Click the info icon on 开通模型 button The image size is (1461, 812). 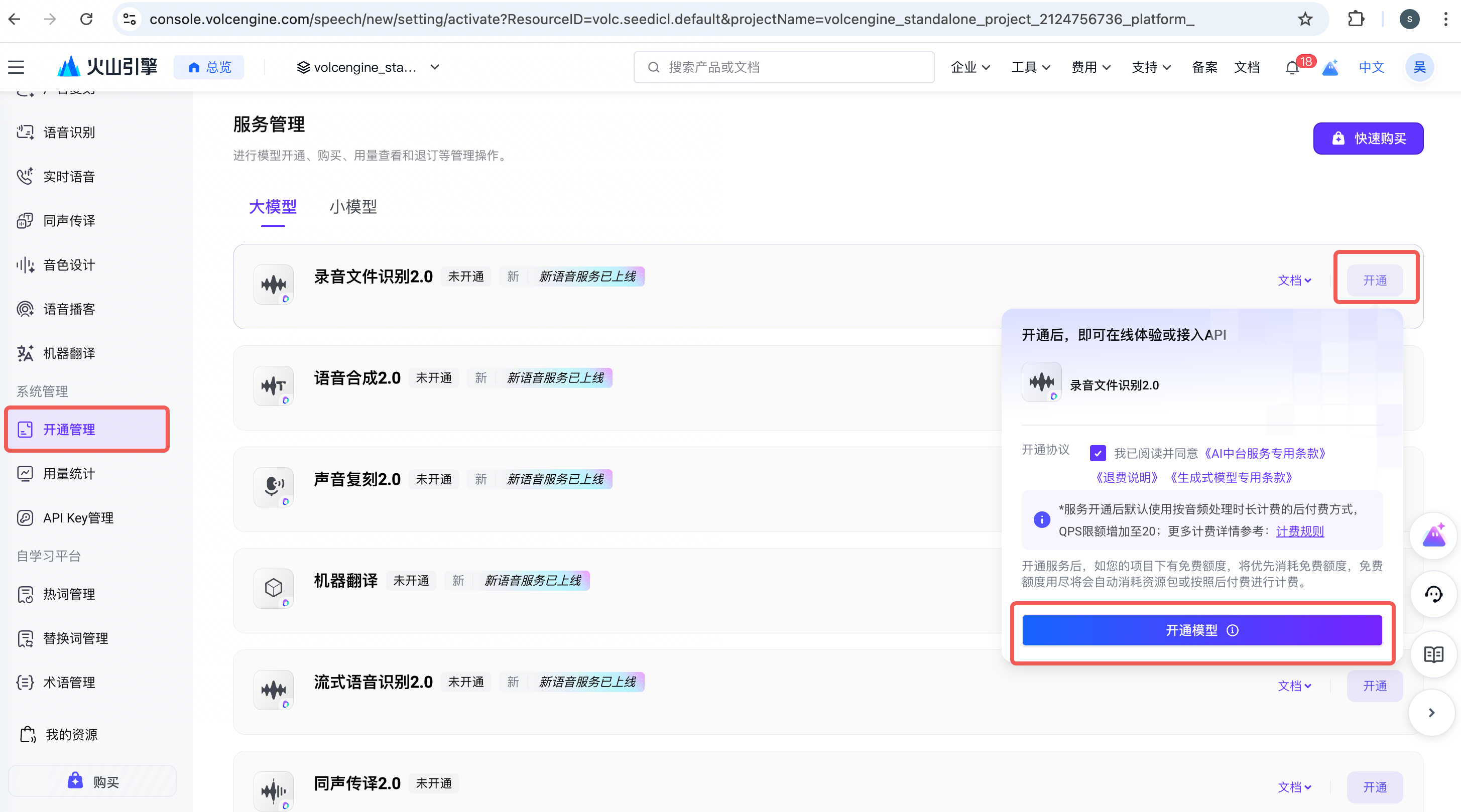(1233, 630)
